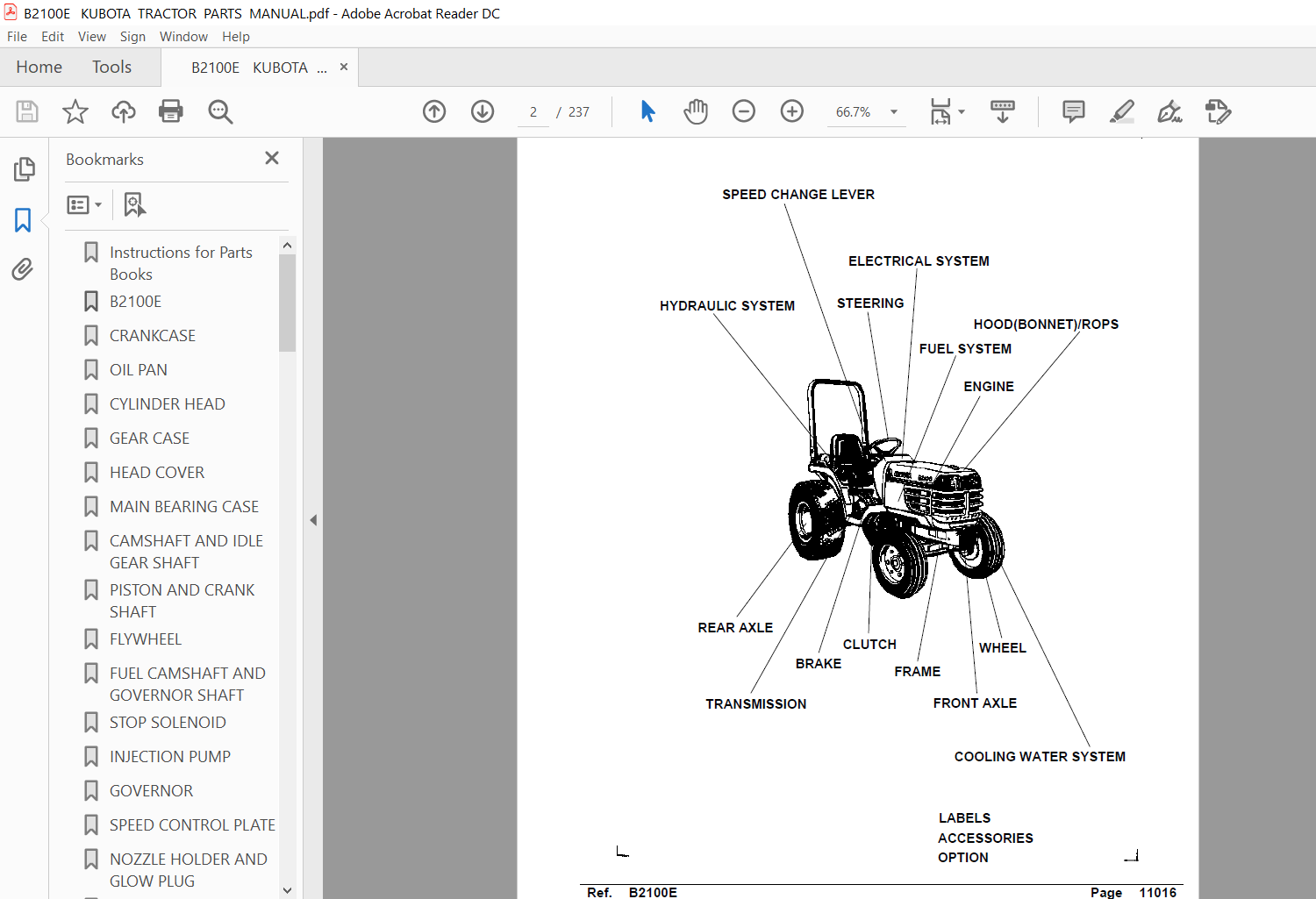The image size is (1316, 899).
Task: Open the Sign document pen icon
Action: pyautogui.click(x=1169, y=111)
